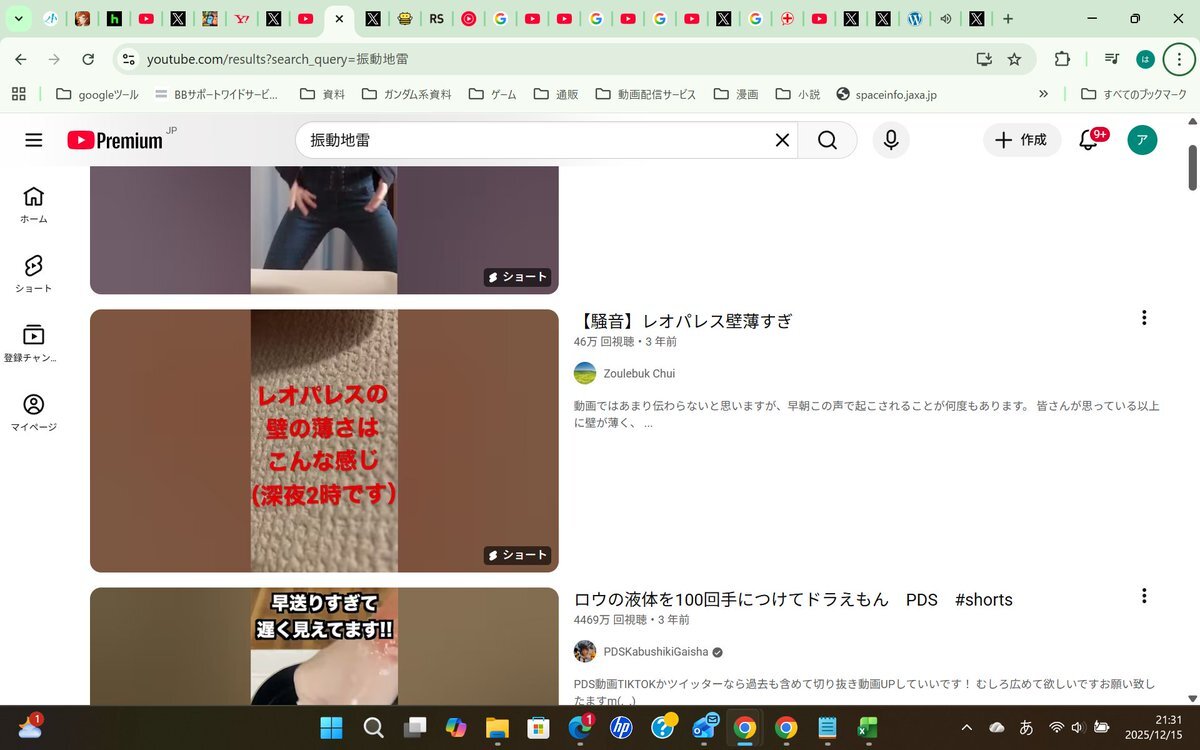Screen dimensions: 1200x750
Task: Switch to the tab playing audio
Action: pyautogui.click(x=945, y=18)
